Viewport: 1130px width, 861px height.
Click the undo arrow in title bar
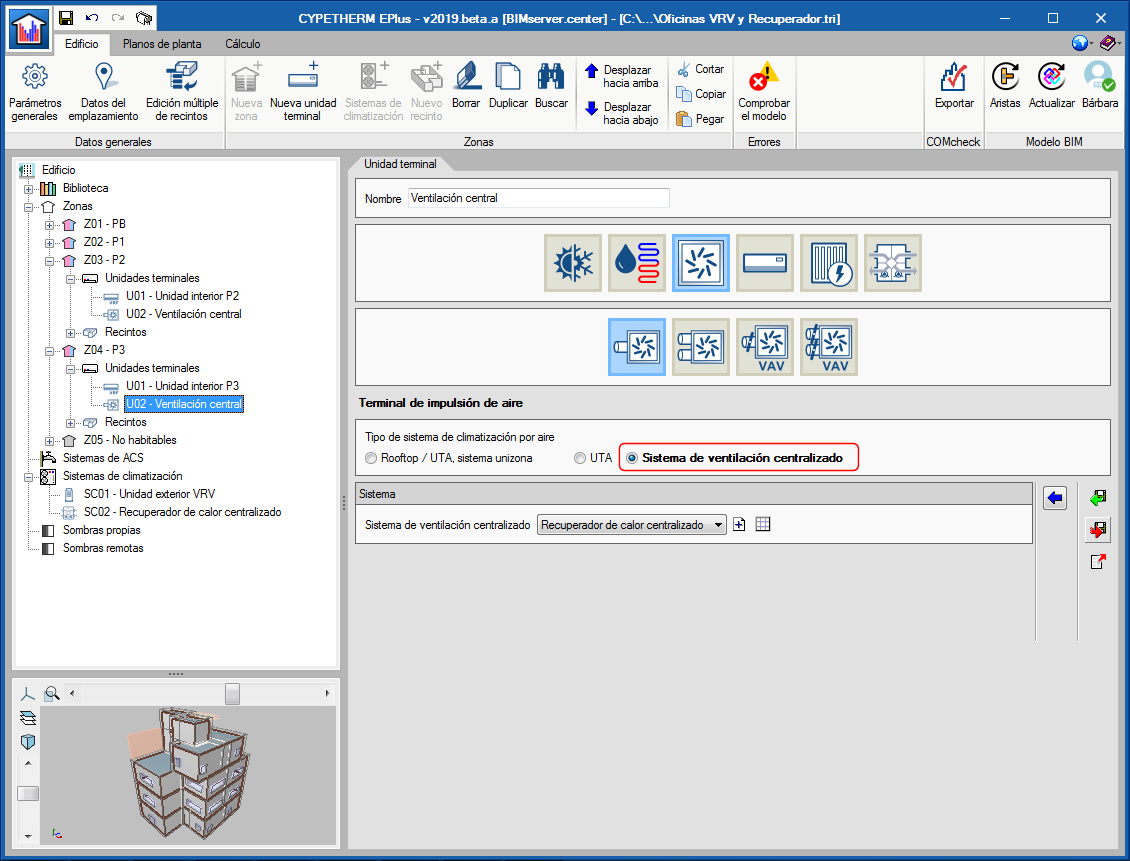coord(92,18)
